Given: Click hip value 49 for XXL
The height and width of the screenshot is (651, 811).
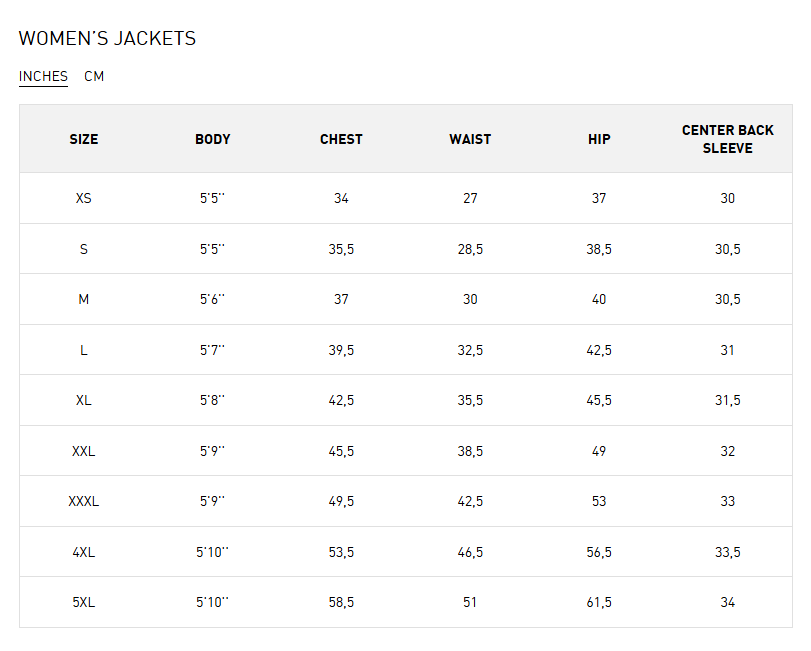Looking at the screenshot, I should [x=599, y=451].
